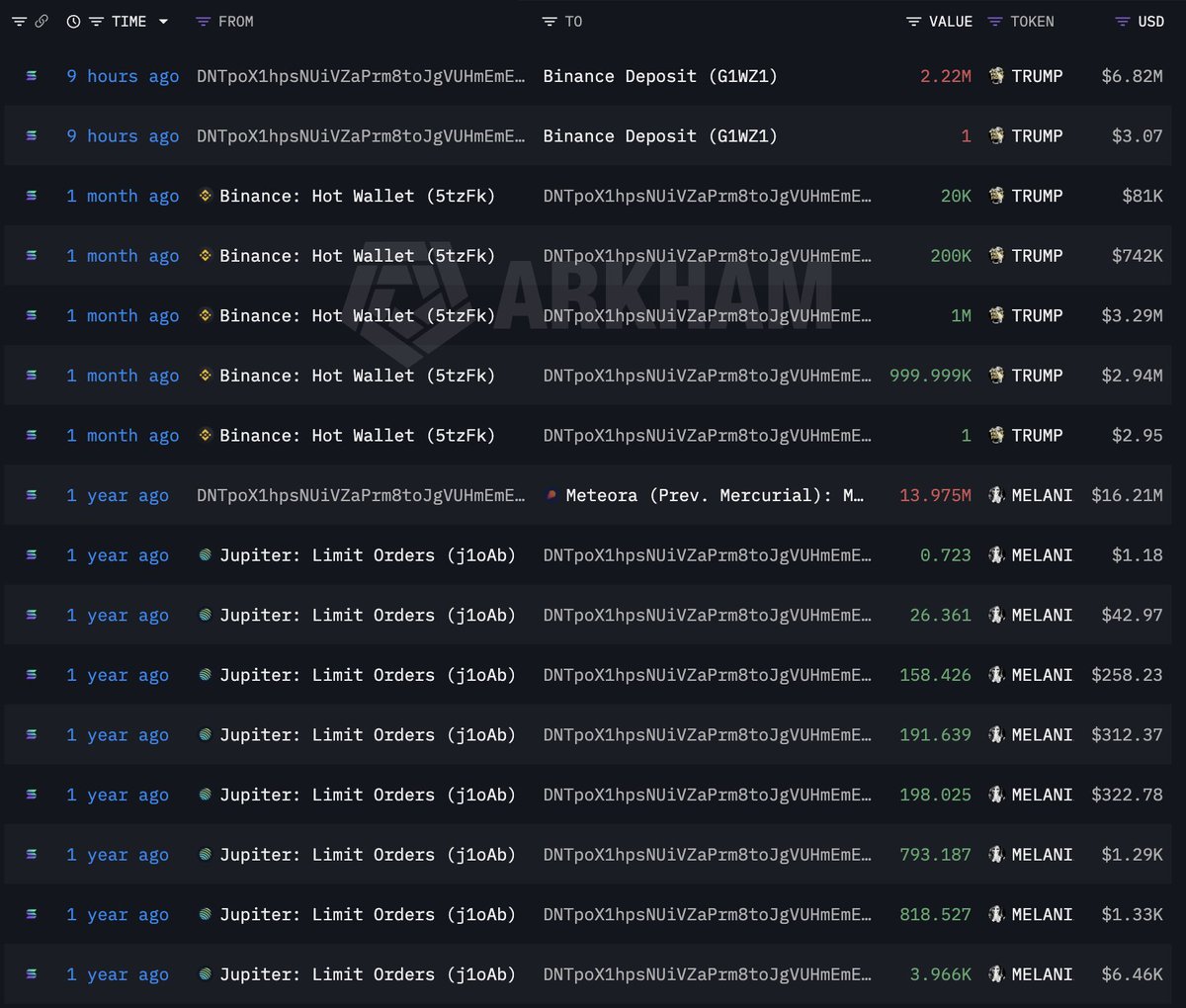This screenshot has width=1186, height=1008.
Task: Click Solana chain icon in 13.975M MELANI row
Action: (32, 495)
